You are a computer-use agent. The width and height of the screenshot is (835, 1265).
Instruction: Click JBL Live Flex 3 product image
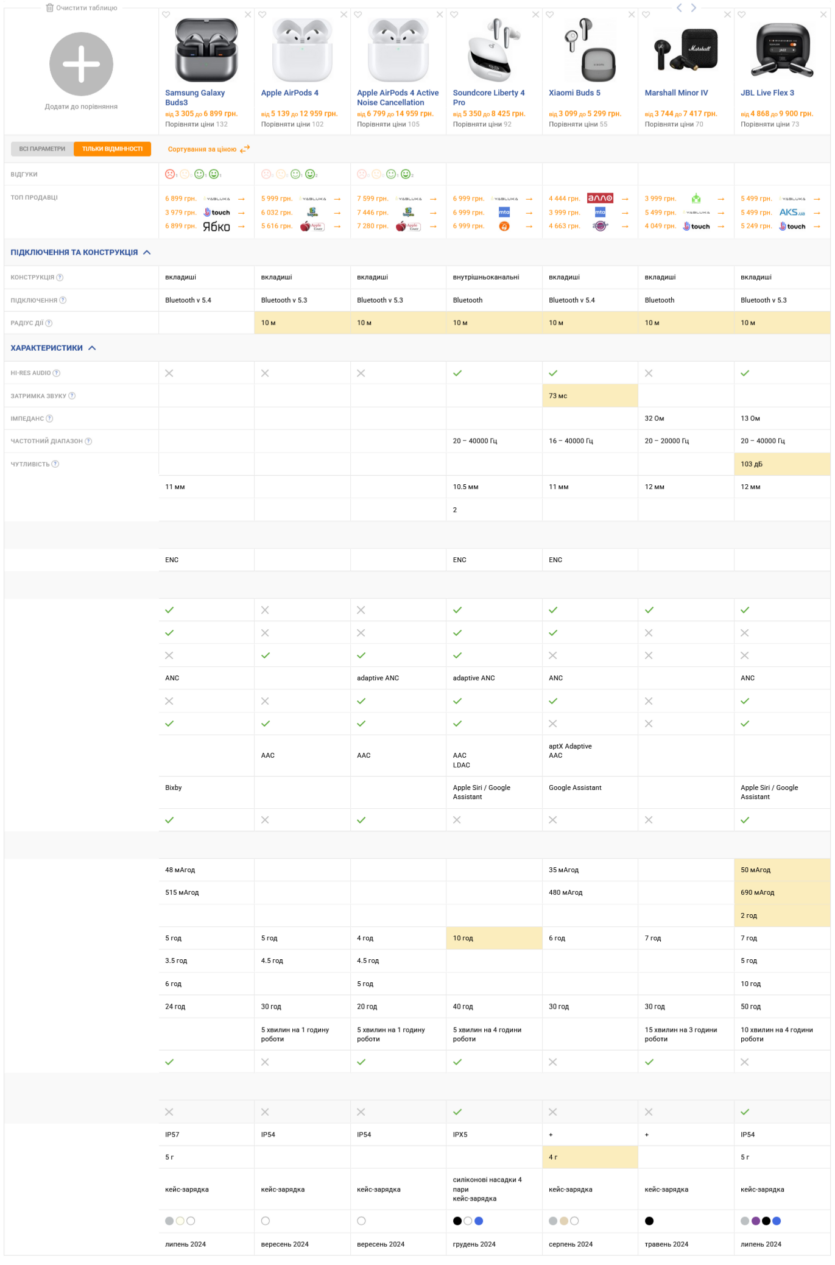[783, 50]
